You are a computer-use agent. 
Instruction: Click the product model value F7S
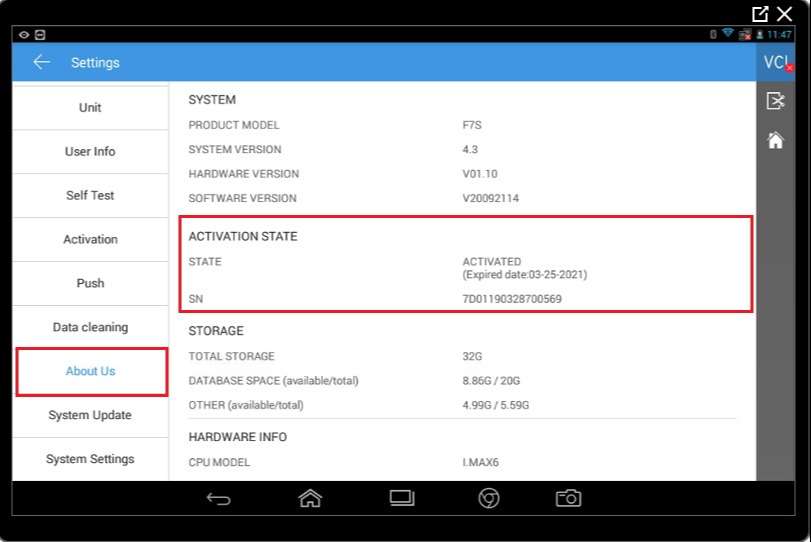472,125
